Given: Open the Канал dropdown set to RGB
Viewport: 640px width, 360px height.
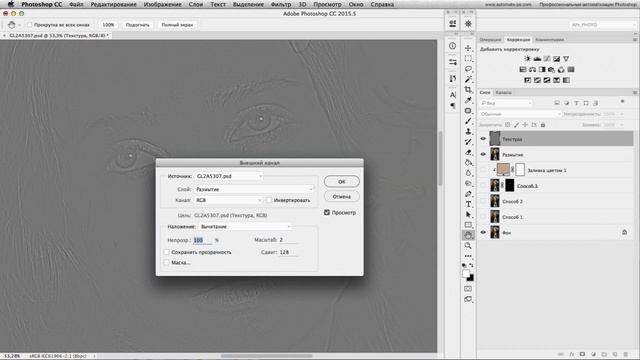Looking at the screenshot, I should [x=229, y=200].
